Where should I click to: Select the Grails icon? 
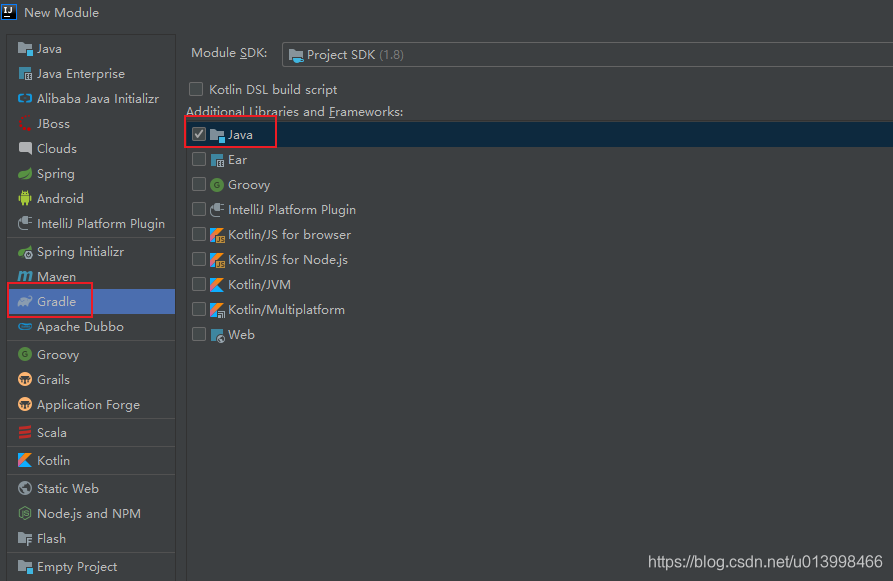[25, 379]
